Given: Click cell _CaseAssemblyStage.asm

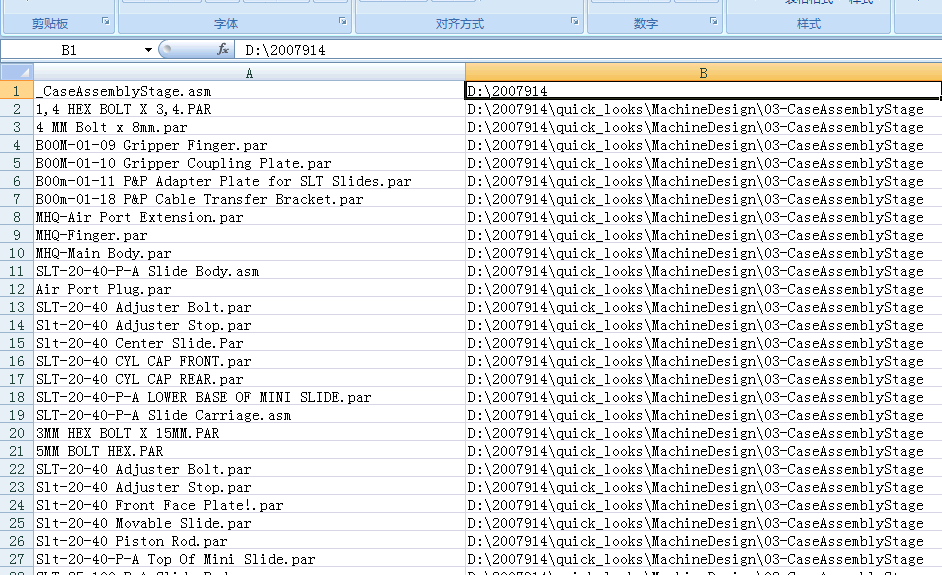Looking at the screenshot, I should tap(249, 91).
